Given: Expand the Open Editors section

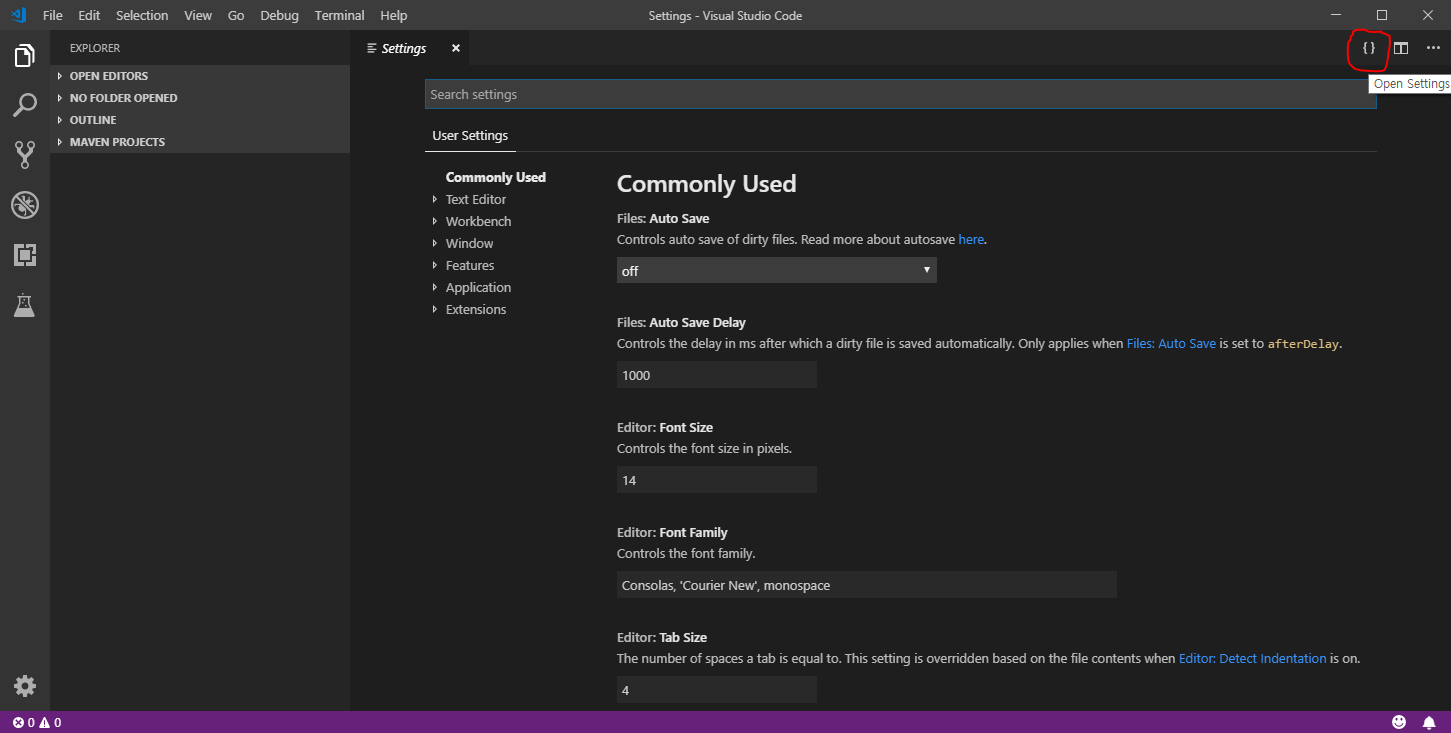Looking at the screenshot, I should tap(200, 76).
